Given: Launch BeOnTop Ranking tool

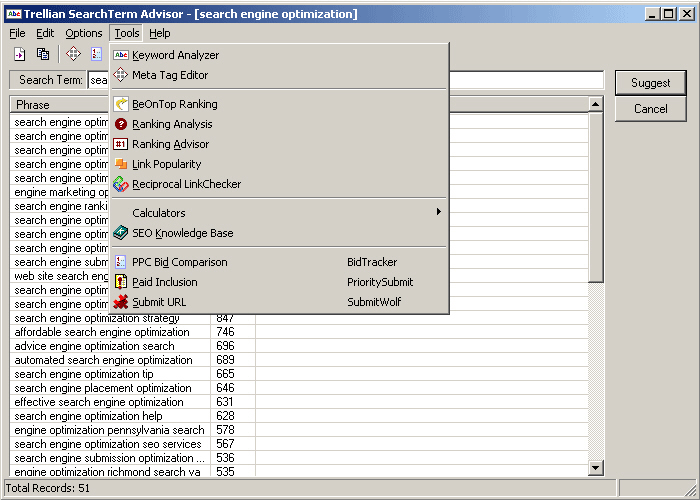Looking at the screenshot, I should click(279, 104).
